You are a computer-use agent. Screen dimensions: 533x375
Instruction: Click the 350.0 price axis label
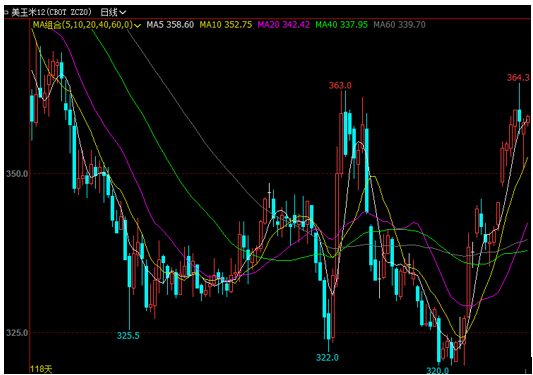pyautogui.click(x=17, y=174)
